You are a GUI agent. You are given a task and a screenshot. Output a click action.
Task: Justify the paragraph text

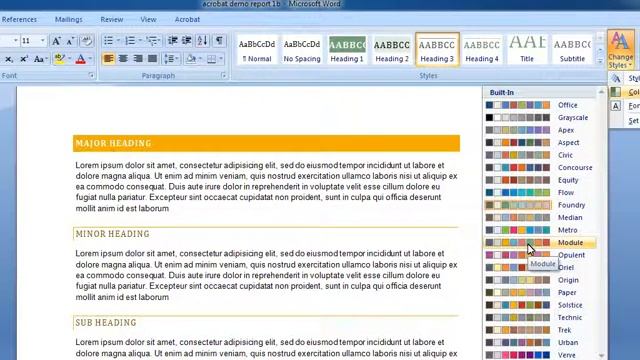click(x=153, y=59)
